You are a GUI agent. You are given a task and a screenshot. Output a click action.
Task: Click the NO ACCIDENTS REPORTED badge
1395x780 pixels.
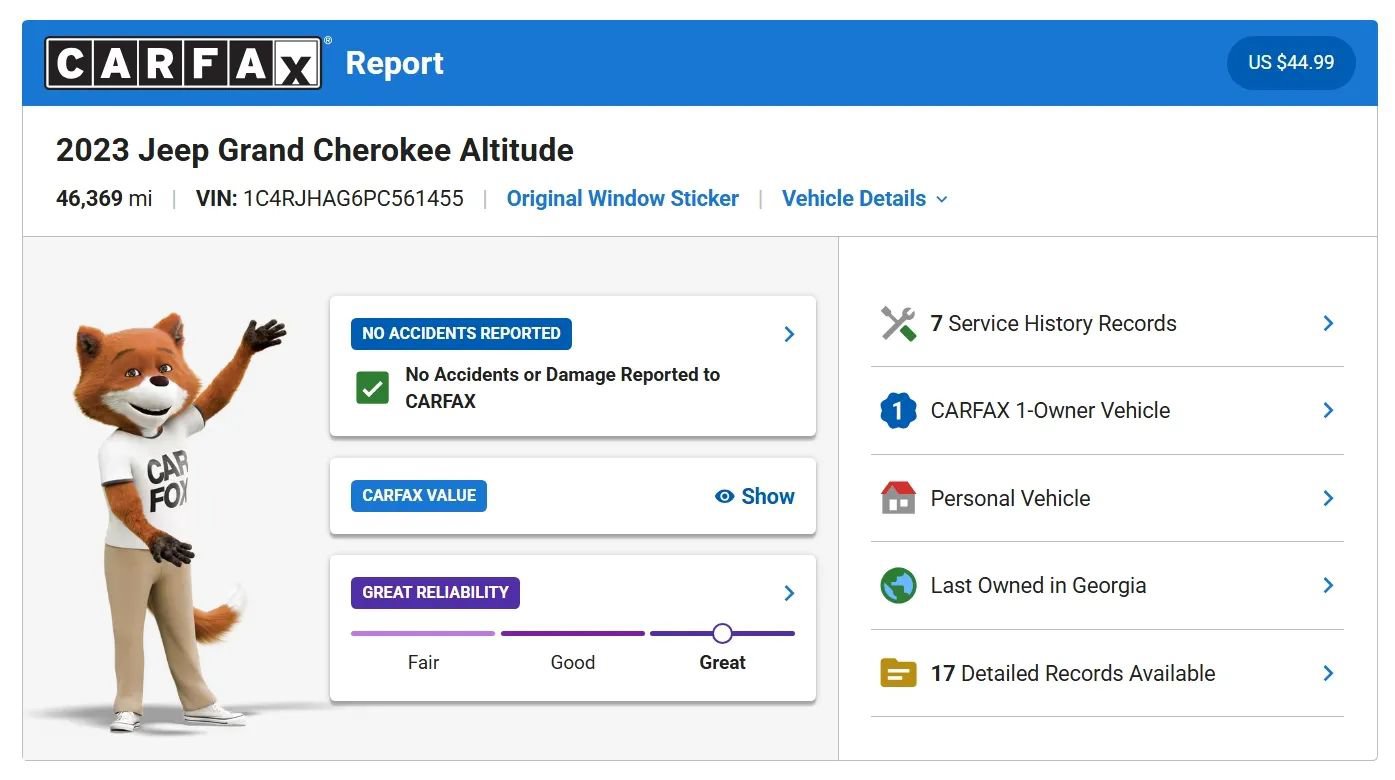click(x=461, y=334)
